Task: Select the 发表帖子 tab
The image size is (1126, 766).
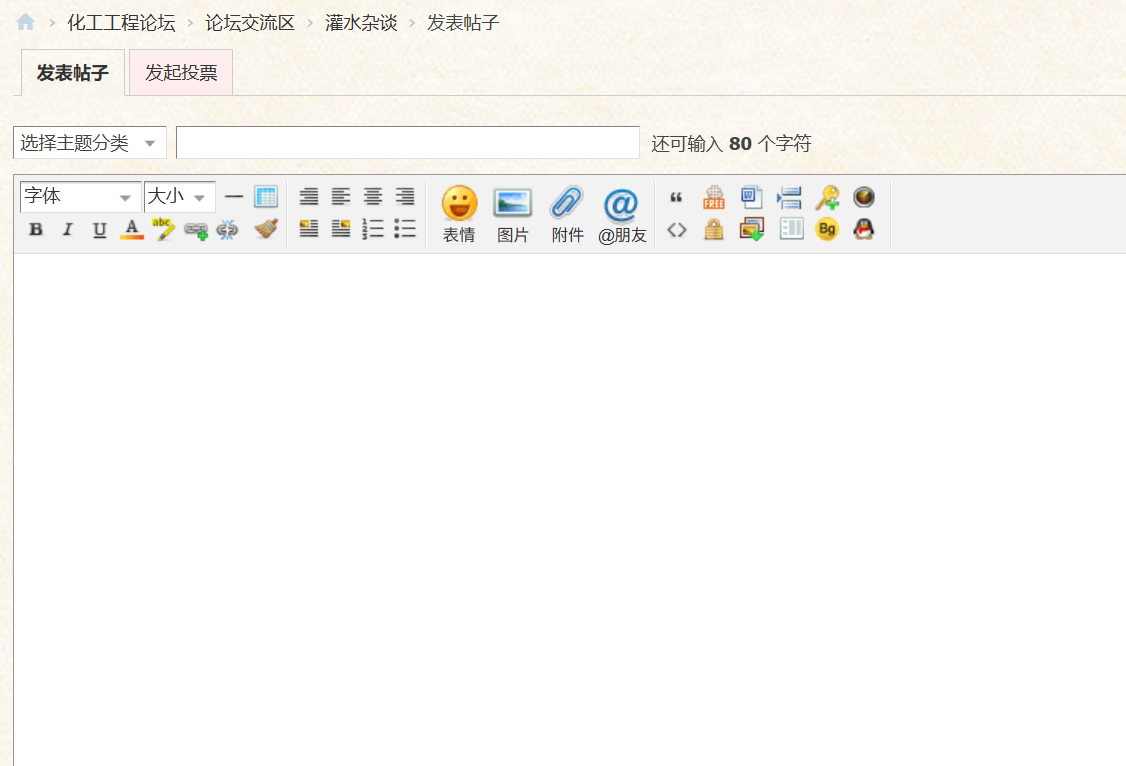Action: (73, 73)
